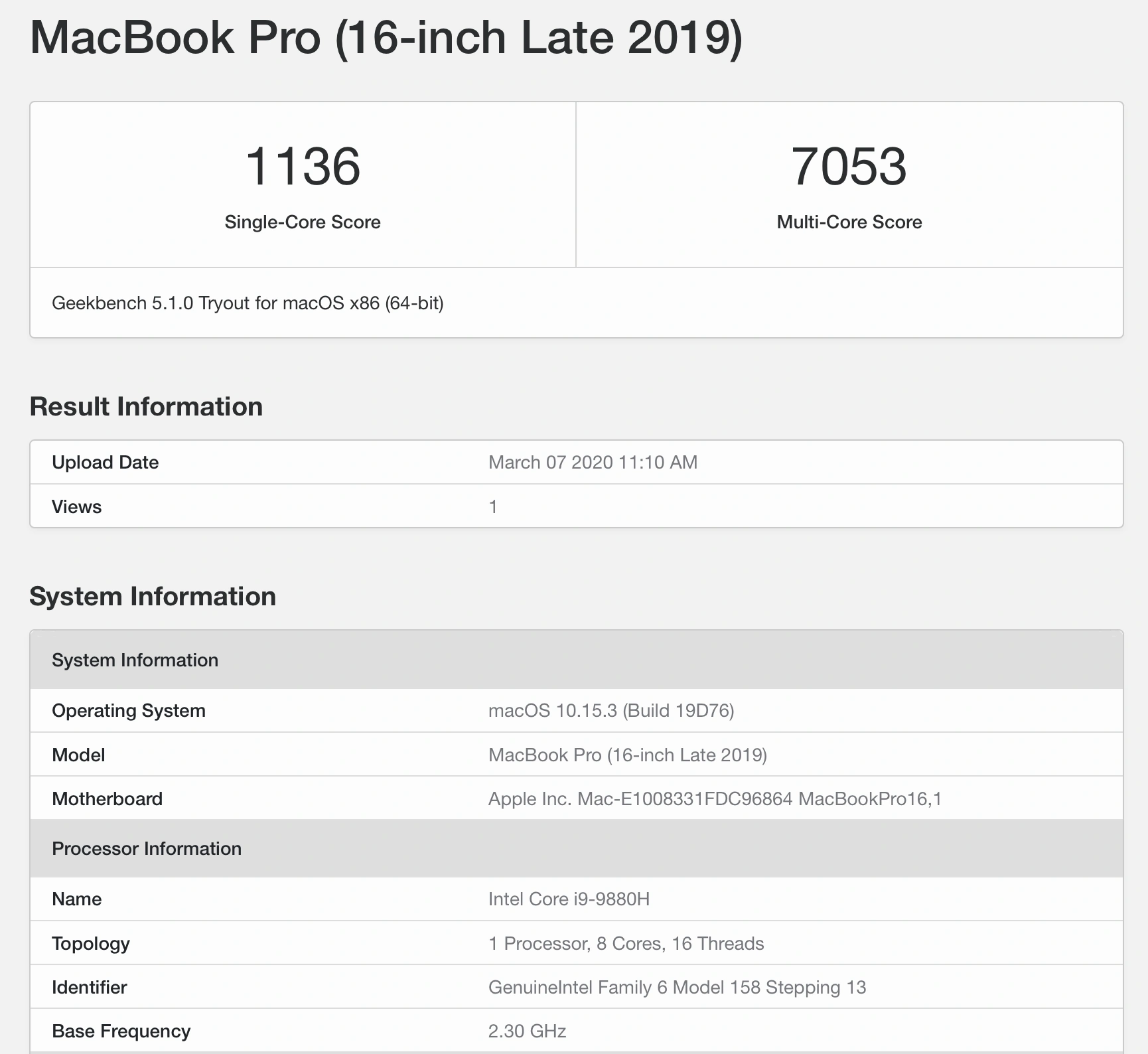Click the Processor Information table header
Image resolution: width=1148 pixels, height=1054 pixels.
pos(576,848)
